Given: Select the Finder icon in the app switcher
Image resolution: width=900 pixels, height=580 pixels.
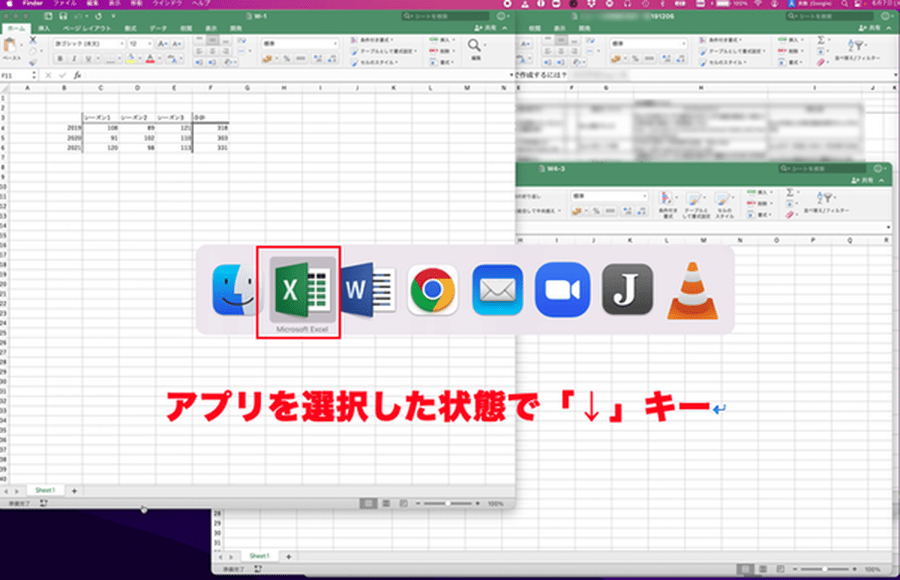Looking at the screenshot, I should click(234, 290).
